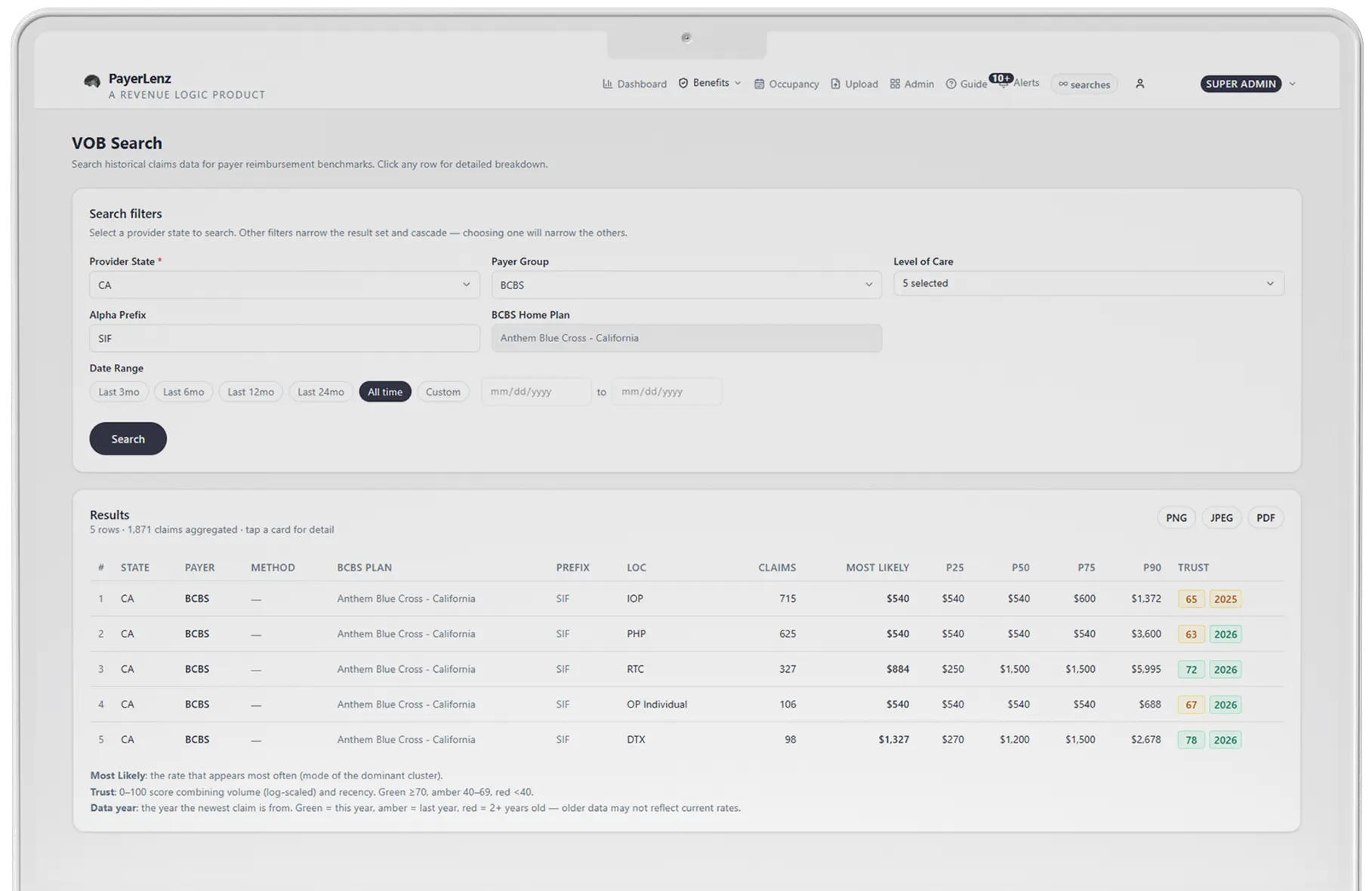Click the trust score 63 badge

[1191, 634]
